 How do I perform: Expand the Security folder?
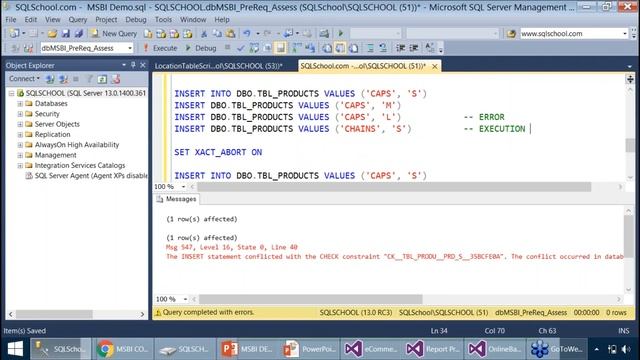[x=20, y=114]
